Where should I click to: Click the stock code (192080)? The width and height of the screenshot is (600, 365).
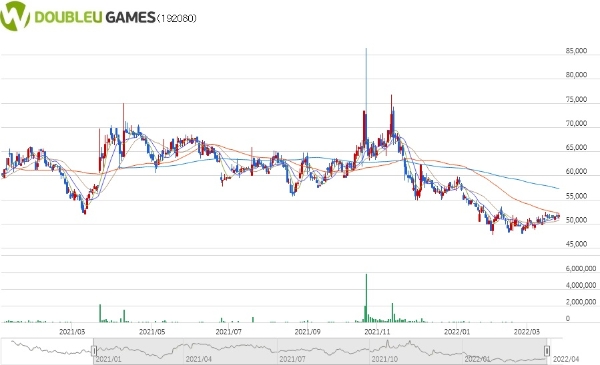tap(176, 18)
